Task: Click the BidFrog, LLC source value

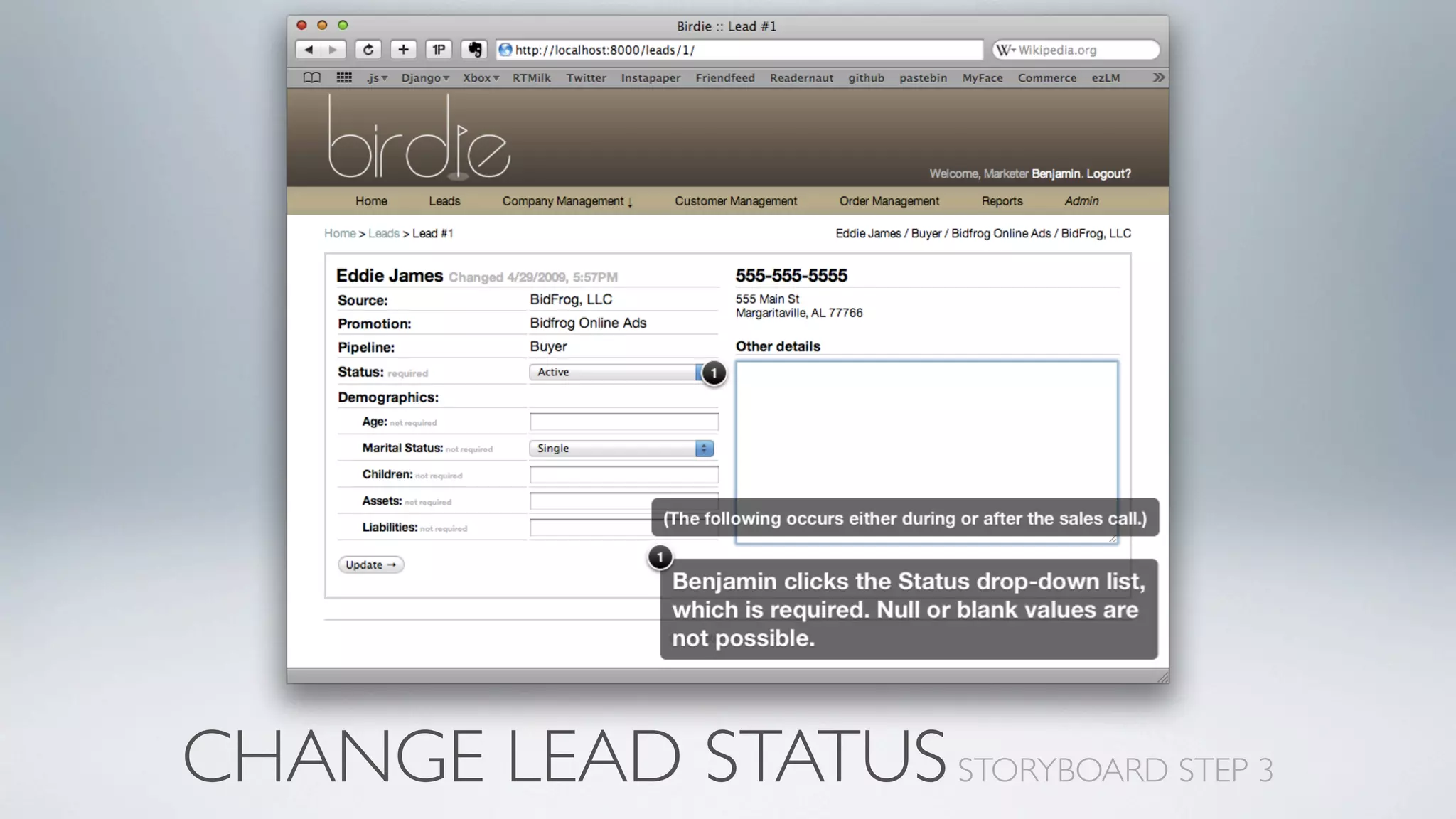Action: (x=571, y=299)
